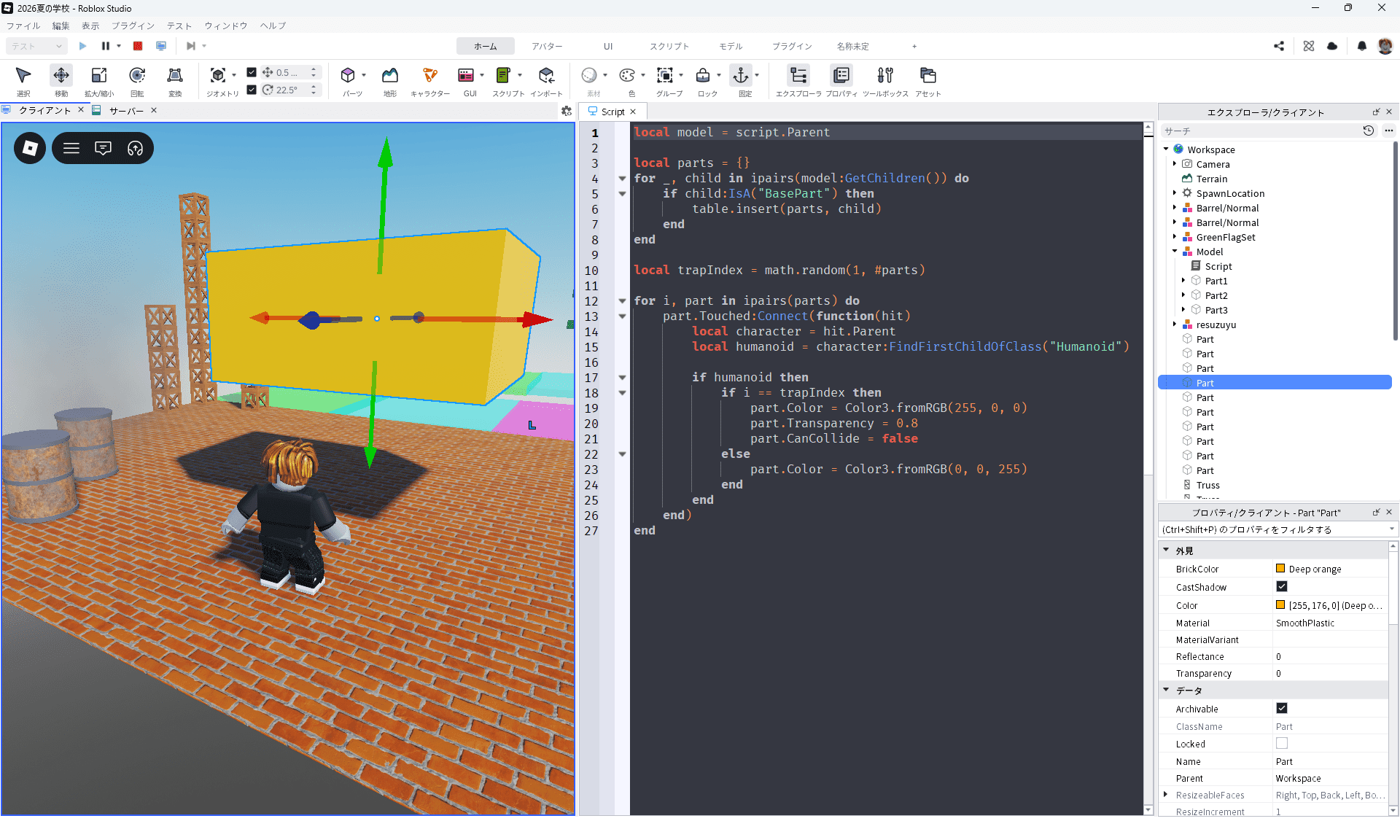Open notifications bell icon
1400x840 pixels.
(x=1361, y=46)
